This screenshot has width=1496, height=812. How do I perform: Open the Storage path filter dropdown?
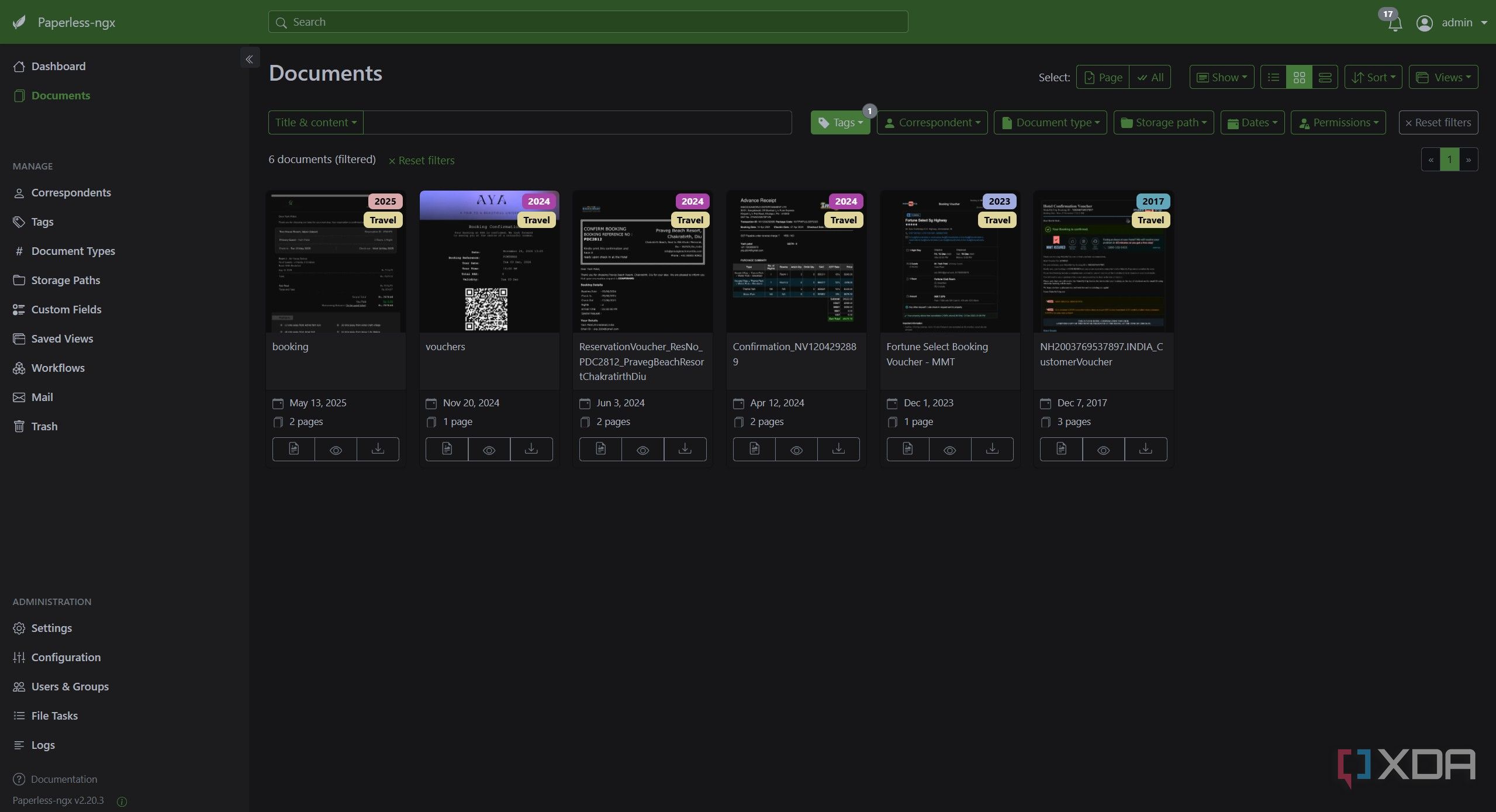pyautogui.click(x=1163, y=123)
